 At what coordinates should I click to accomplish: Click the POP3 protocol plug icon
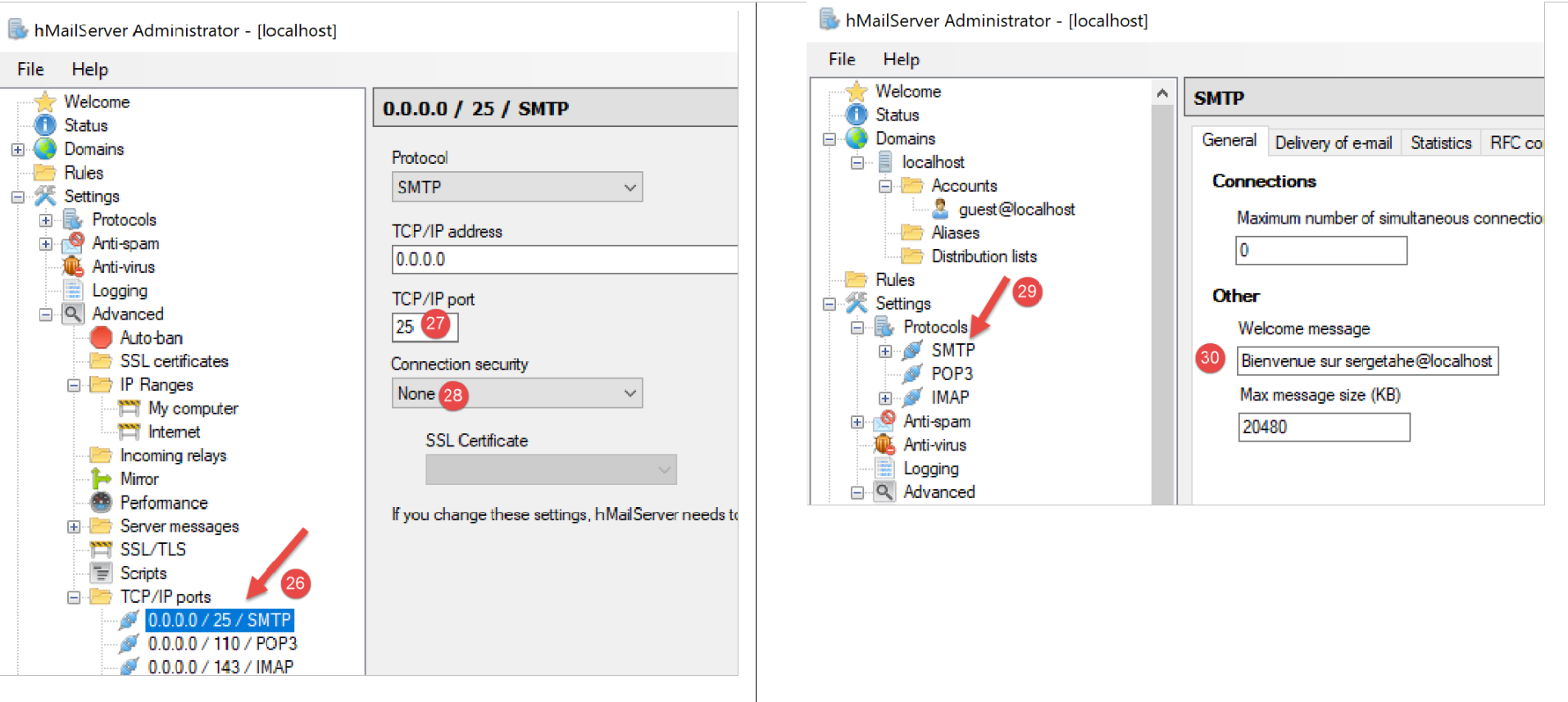912,374
